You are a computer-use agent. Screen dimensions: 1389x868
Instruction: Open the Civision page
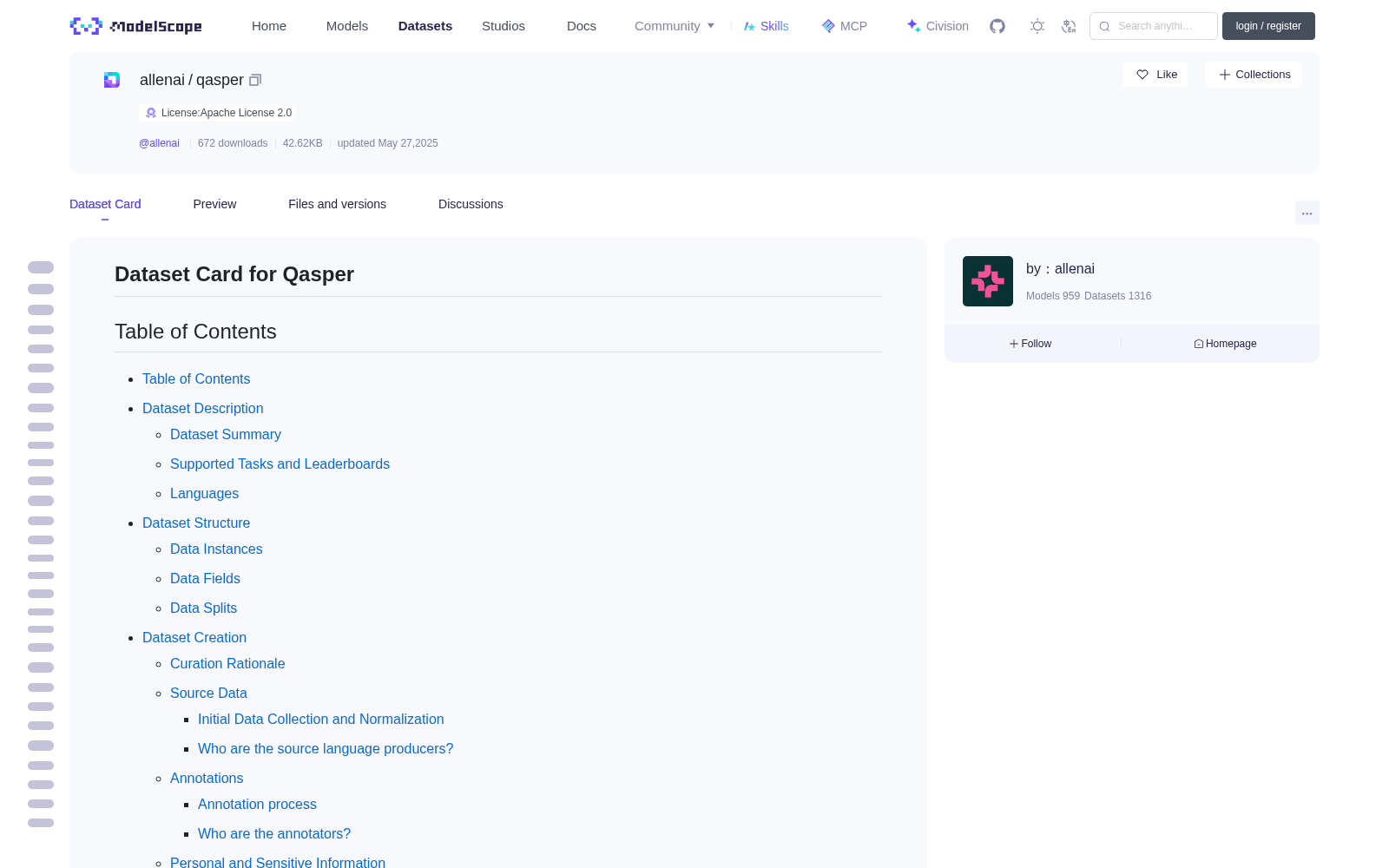click(x=938, y=26)
